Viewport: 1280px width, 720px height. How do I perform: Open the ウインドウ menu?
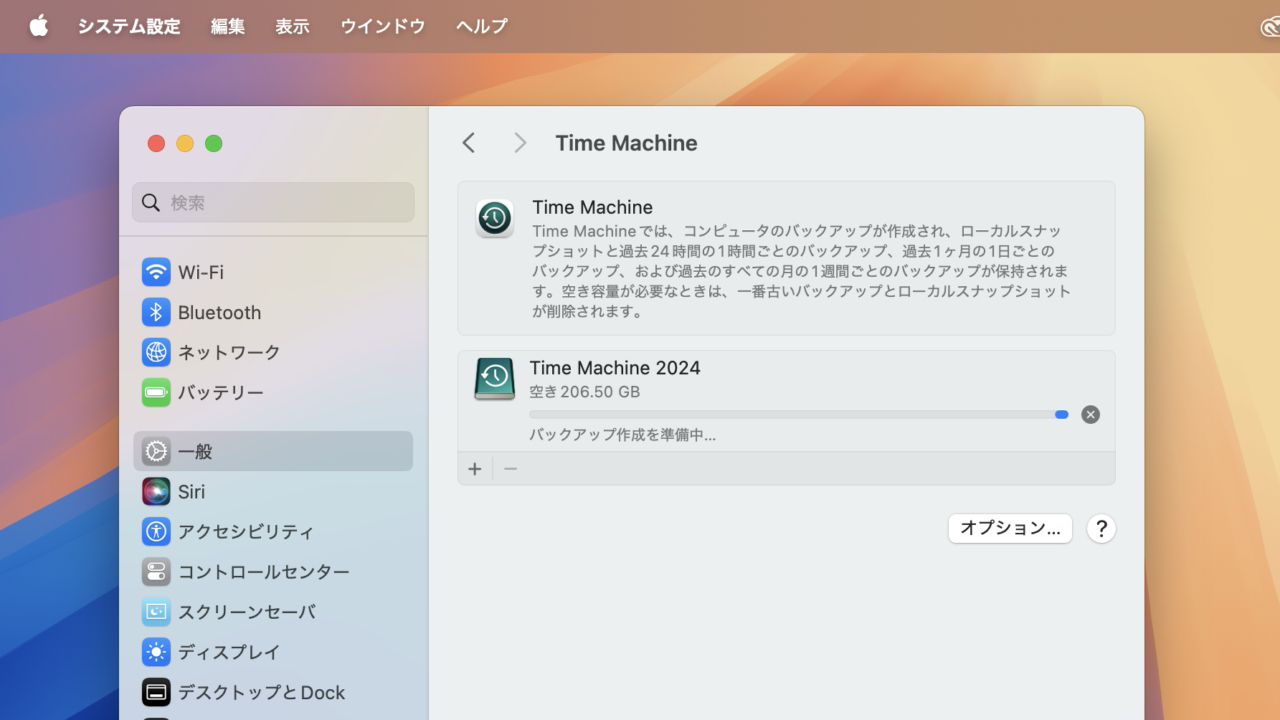(383, 27)
